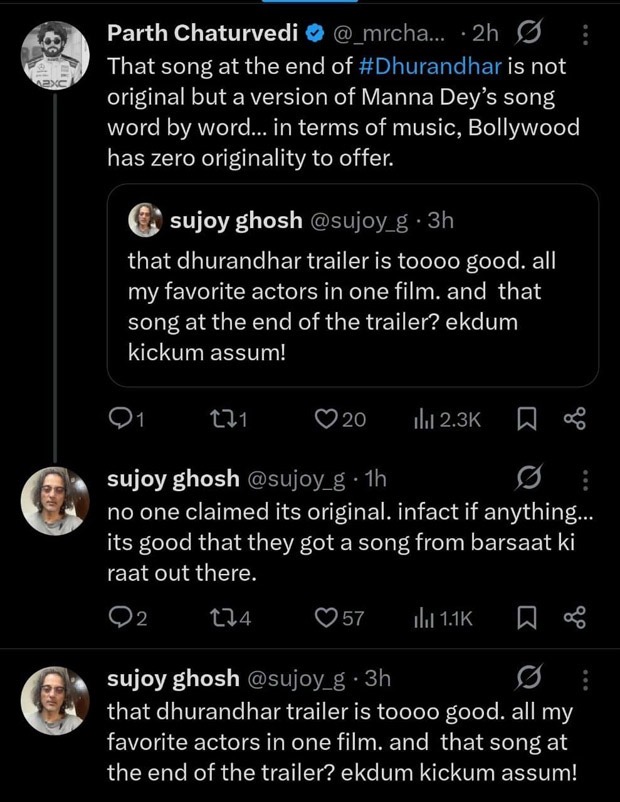Click the verified badge next to Parth Chaturvedi

point(313,31)
